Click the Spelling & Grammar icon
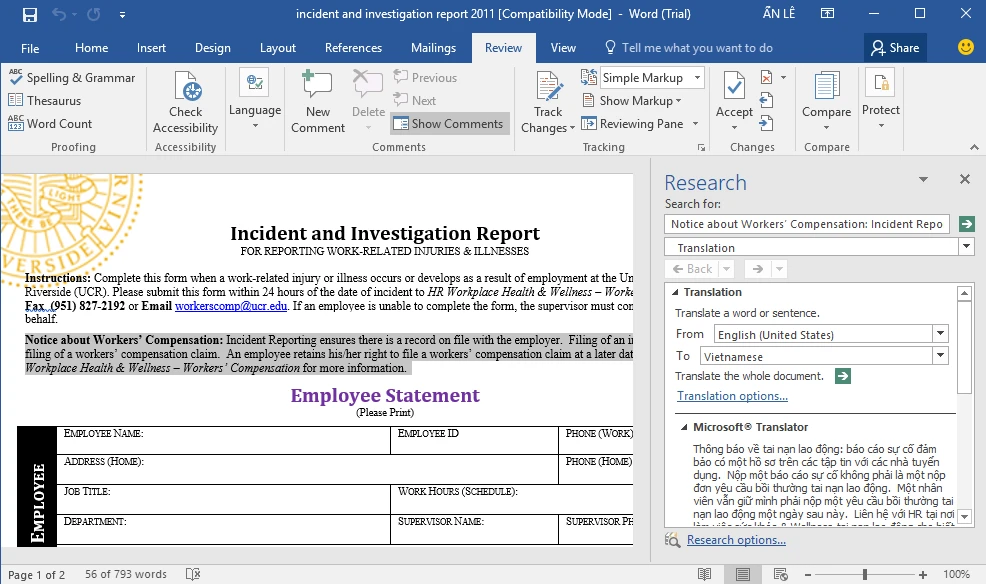Screen dimensions: 986x584 pos(16,78)
